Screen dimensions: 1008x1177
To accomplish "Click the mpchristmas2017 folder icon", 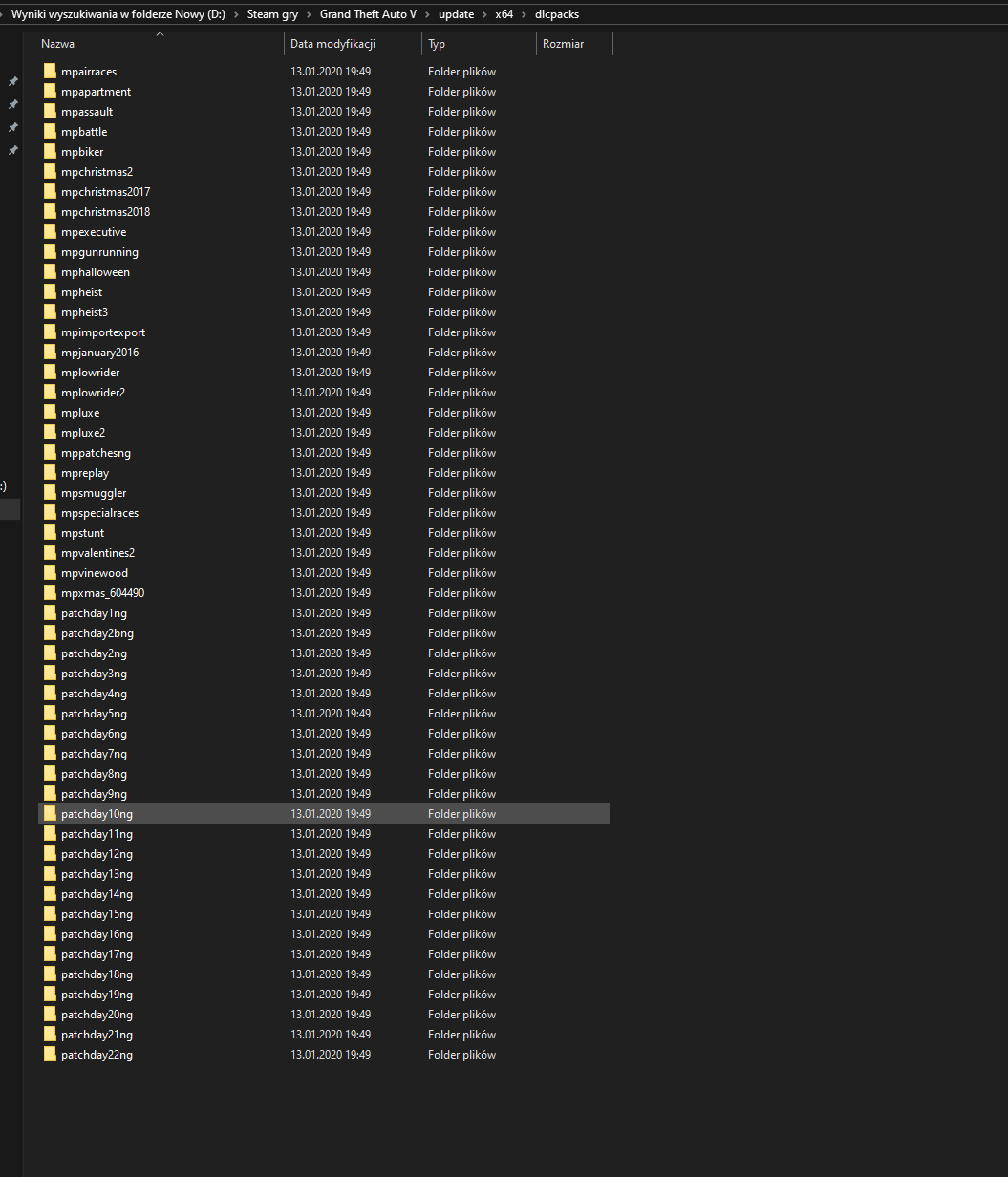I will [50, 191].
